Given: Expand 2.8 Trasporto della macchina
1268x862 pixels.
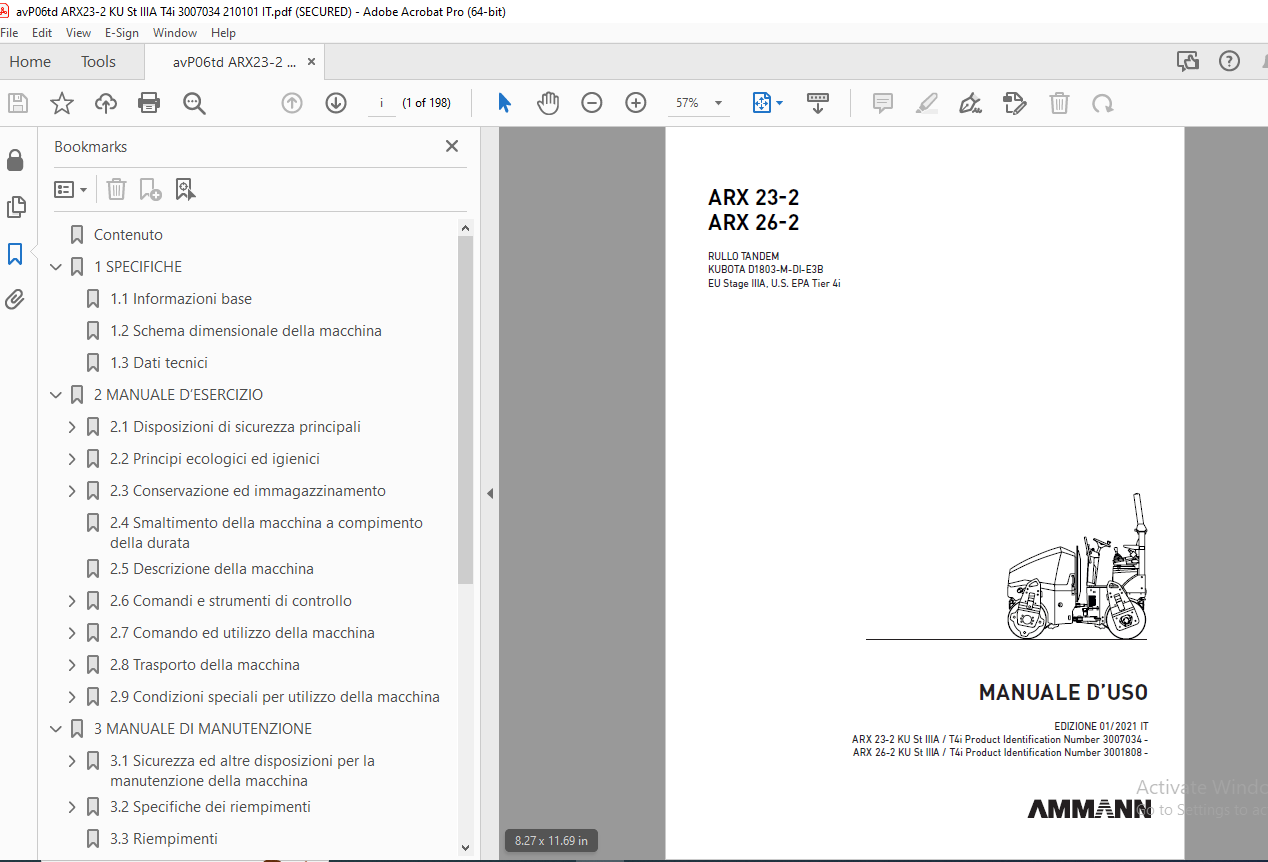Looking at the screenshot, I should click(72, 665).
